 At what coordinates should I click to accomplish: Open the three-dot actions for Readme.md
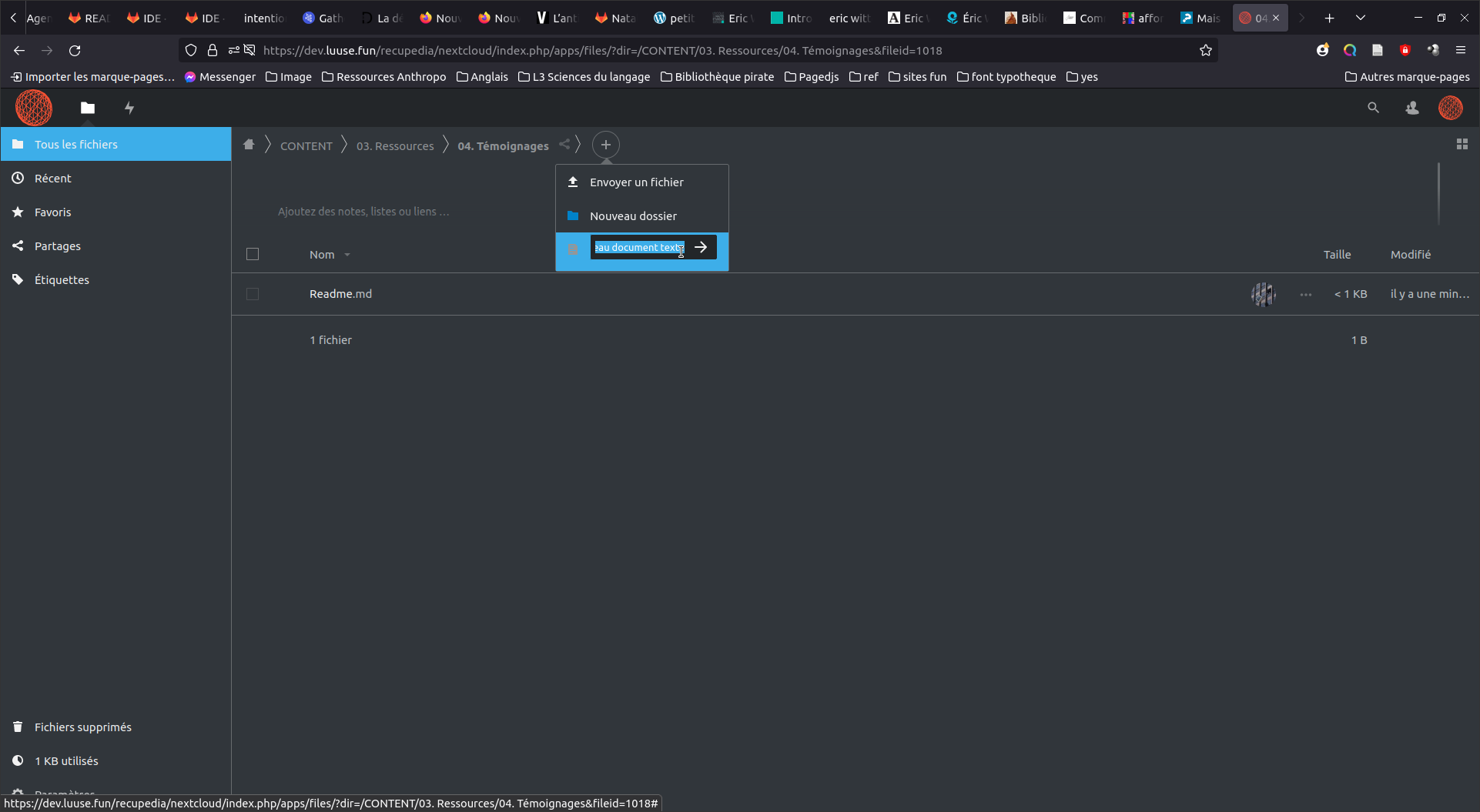(x=1305, y=294)
